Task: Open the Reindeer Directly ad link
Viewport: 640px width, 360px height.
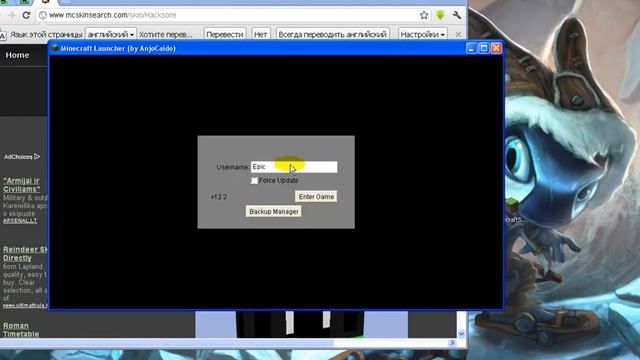Action: click(x=25, y=253)
